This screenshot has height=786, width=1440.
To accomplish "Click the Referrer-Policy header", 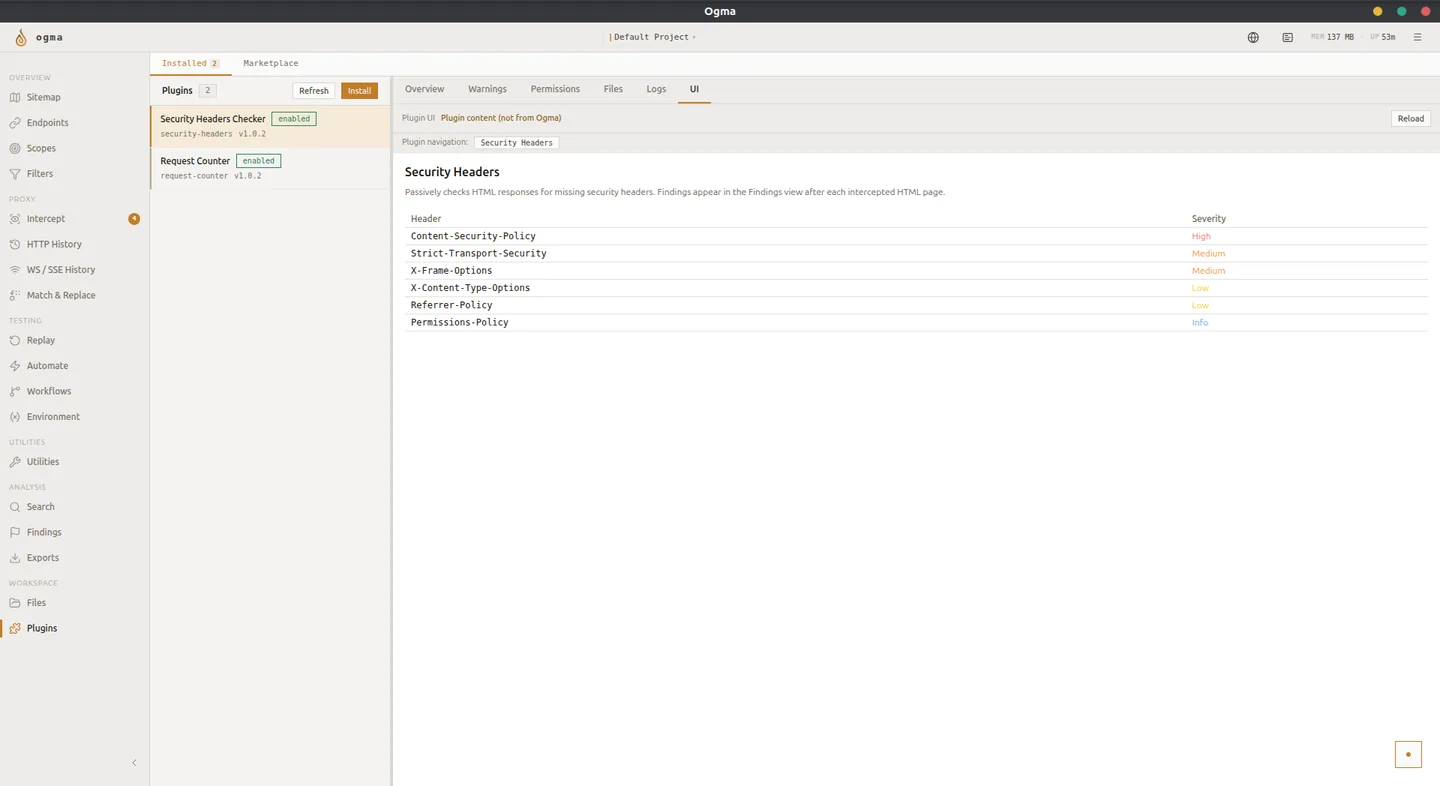I will [451, 305].
